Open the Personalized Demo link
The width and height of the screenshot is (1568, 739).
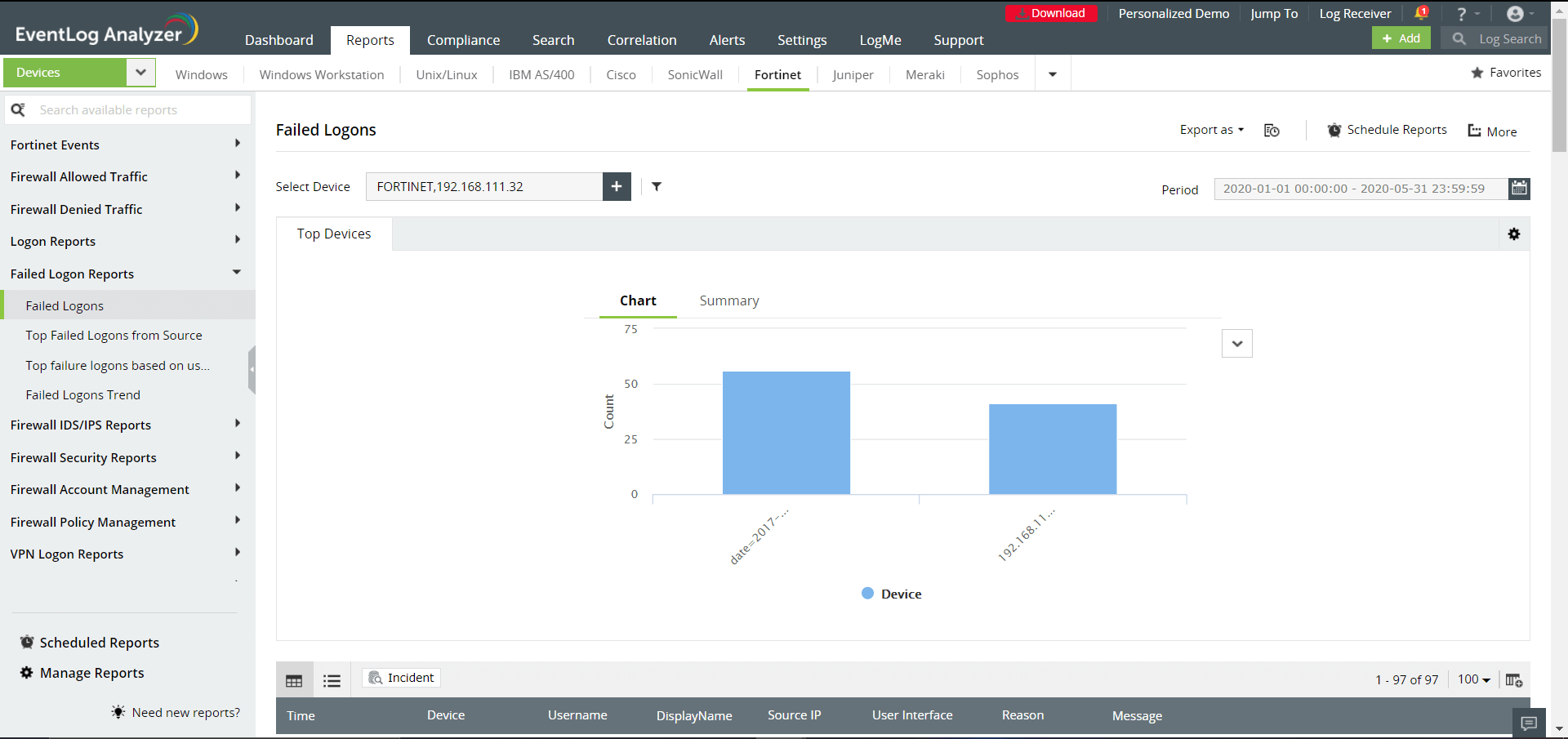(1174, 14)
